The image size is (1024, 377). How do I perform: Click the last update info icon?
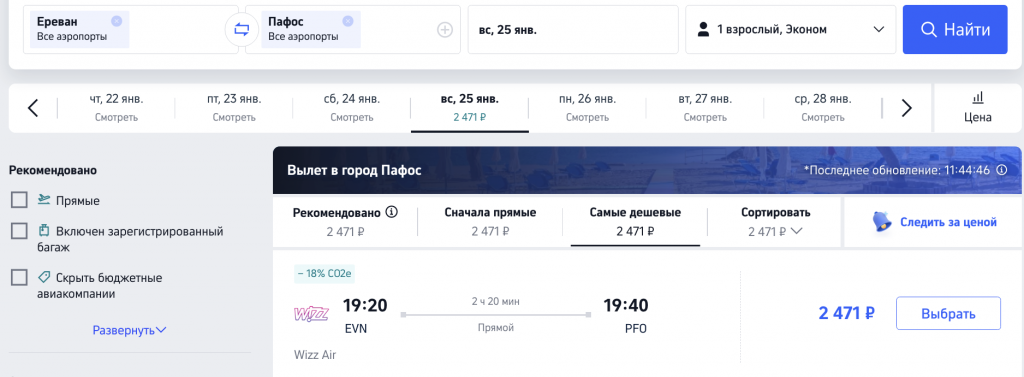coord(1002,170)
